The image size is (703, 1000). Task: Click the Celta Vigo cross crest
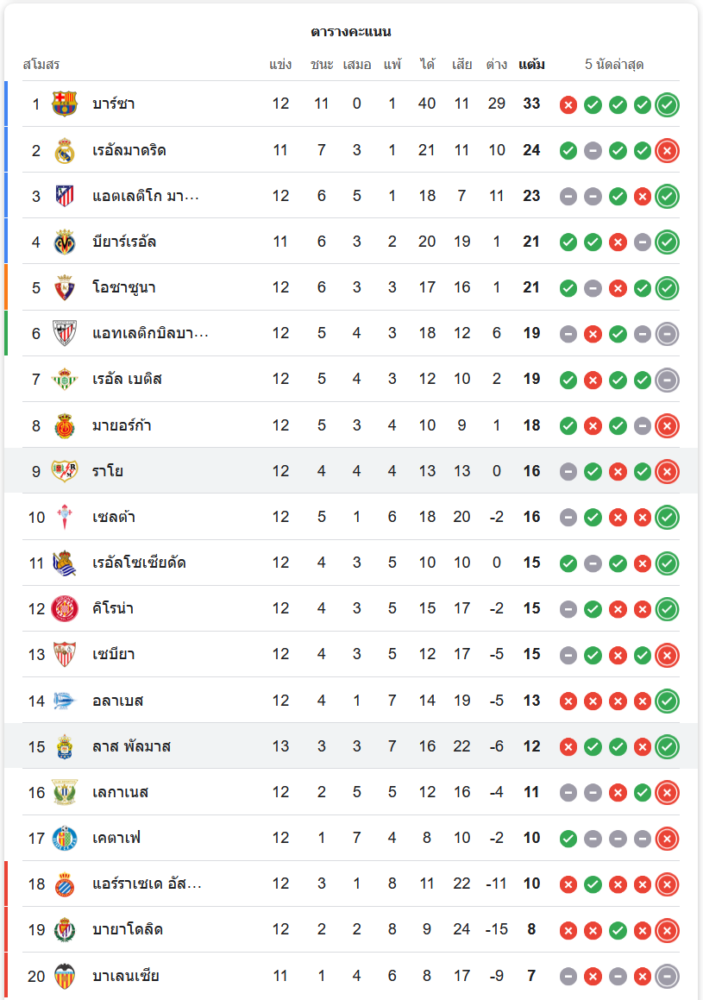64,517
